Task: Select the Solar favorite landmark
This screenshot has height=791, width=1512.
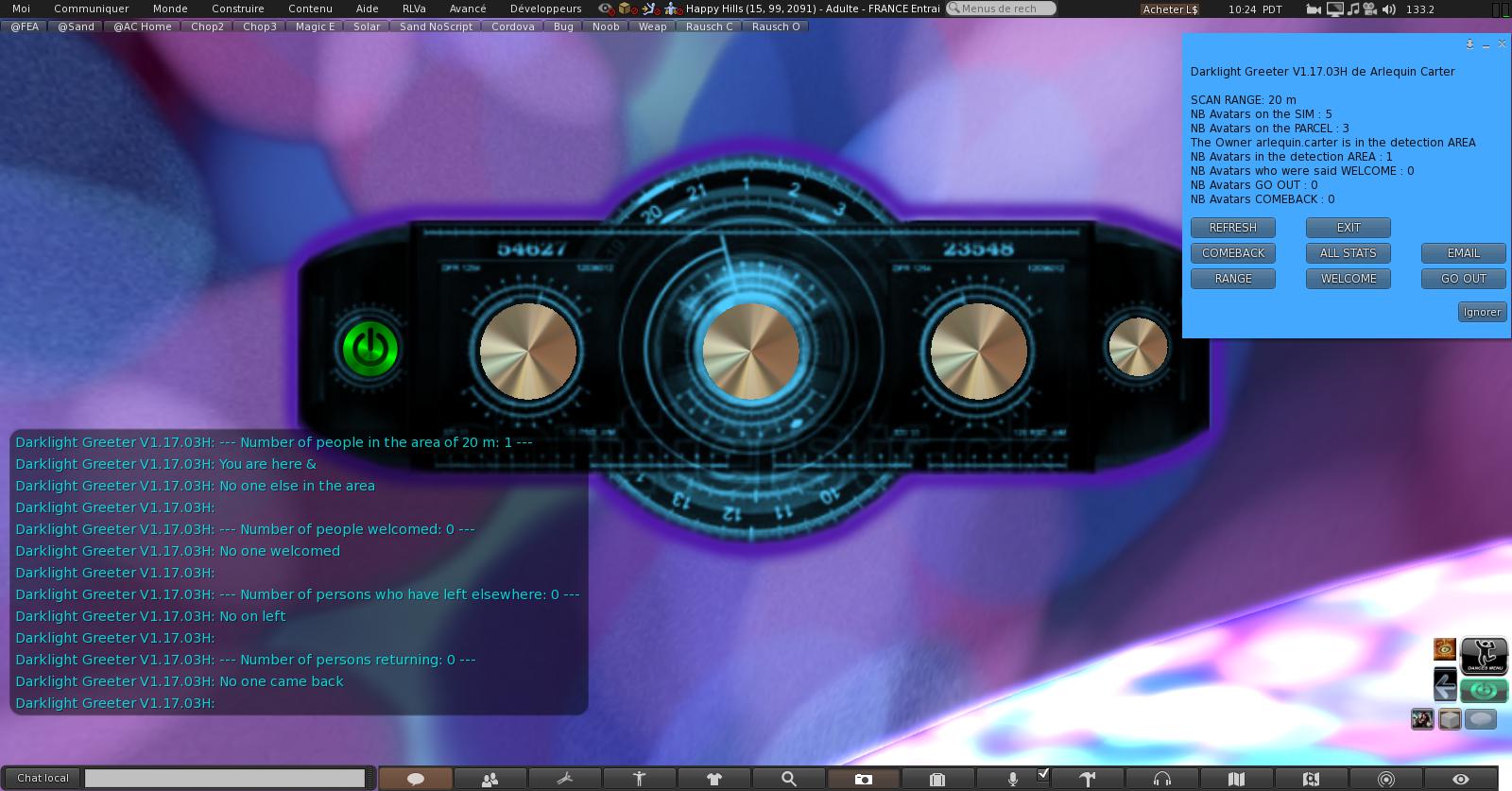Action: [367, 26]
